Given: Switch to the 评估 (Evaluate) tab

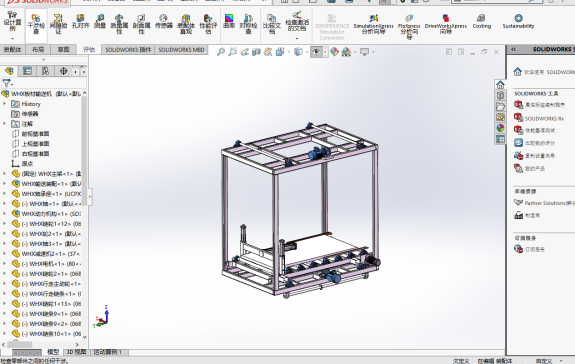Looking at the screenshot, I should pyautogui.click(x=89, y=49).
